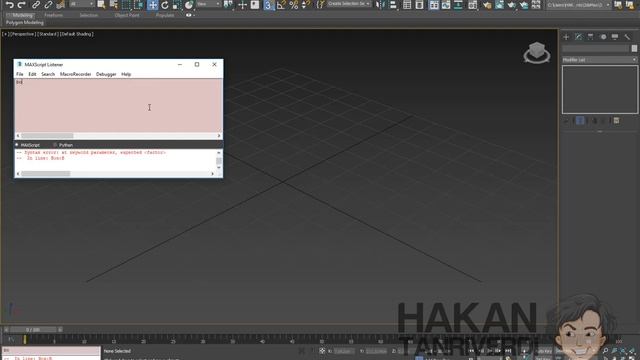The height and width of the screenshot is (360, 640).
Task: Select the Unlink Selection tool
Action: coord(48,5)
